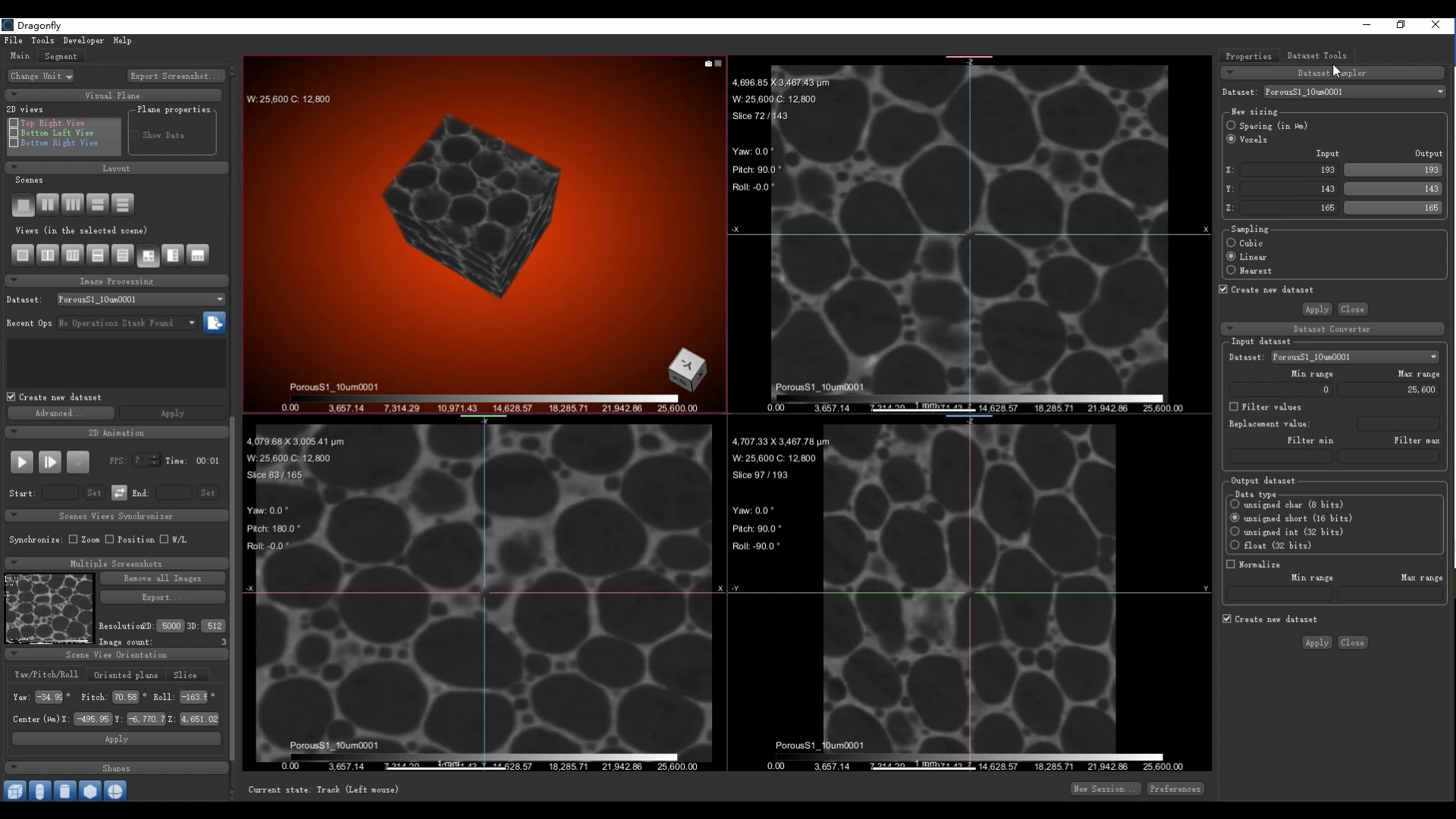
Task: Add a box shape
Action: tap(14, 791)
